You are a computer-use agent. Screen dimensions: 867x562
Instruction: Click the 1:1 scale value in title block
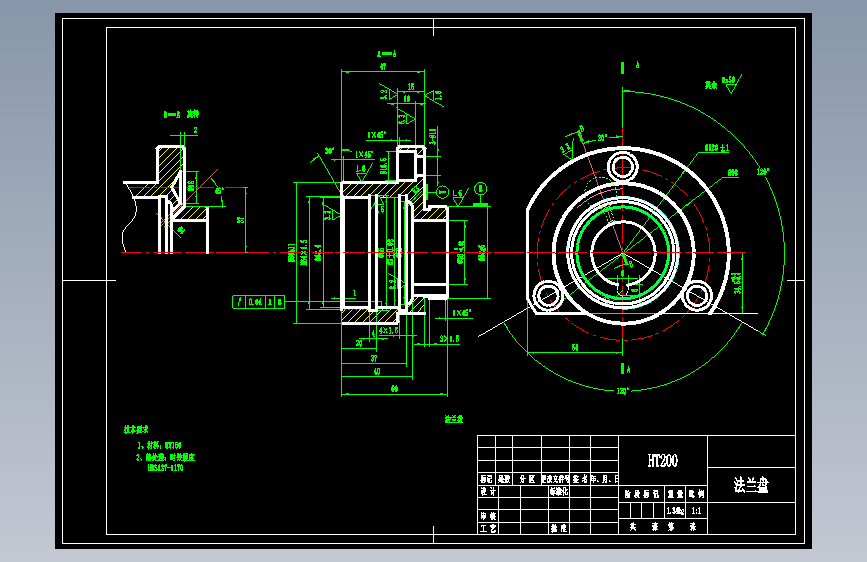(x=696, y=511)
